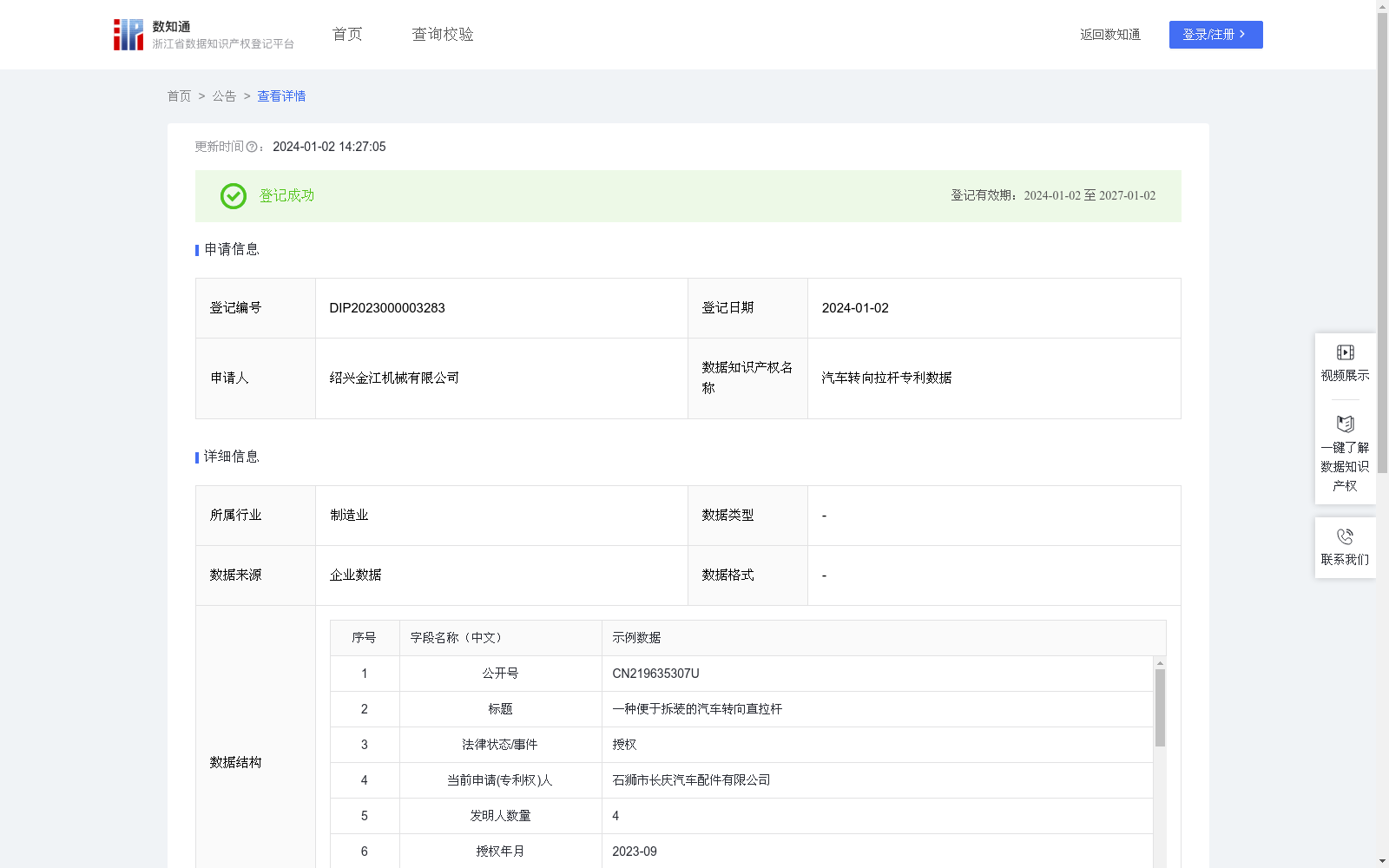Click the page scroll-down arrow
Viewport: 1389px width, 868px height.
click(1382, 861)
